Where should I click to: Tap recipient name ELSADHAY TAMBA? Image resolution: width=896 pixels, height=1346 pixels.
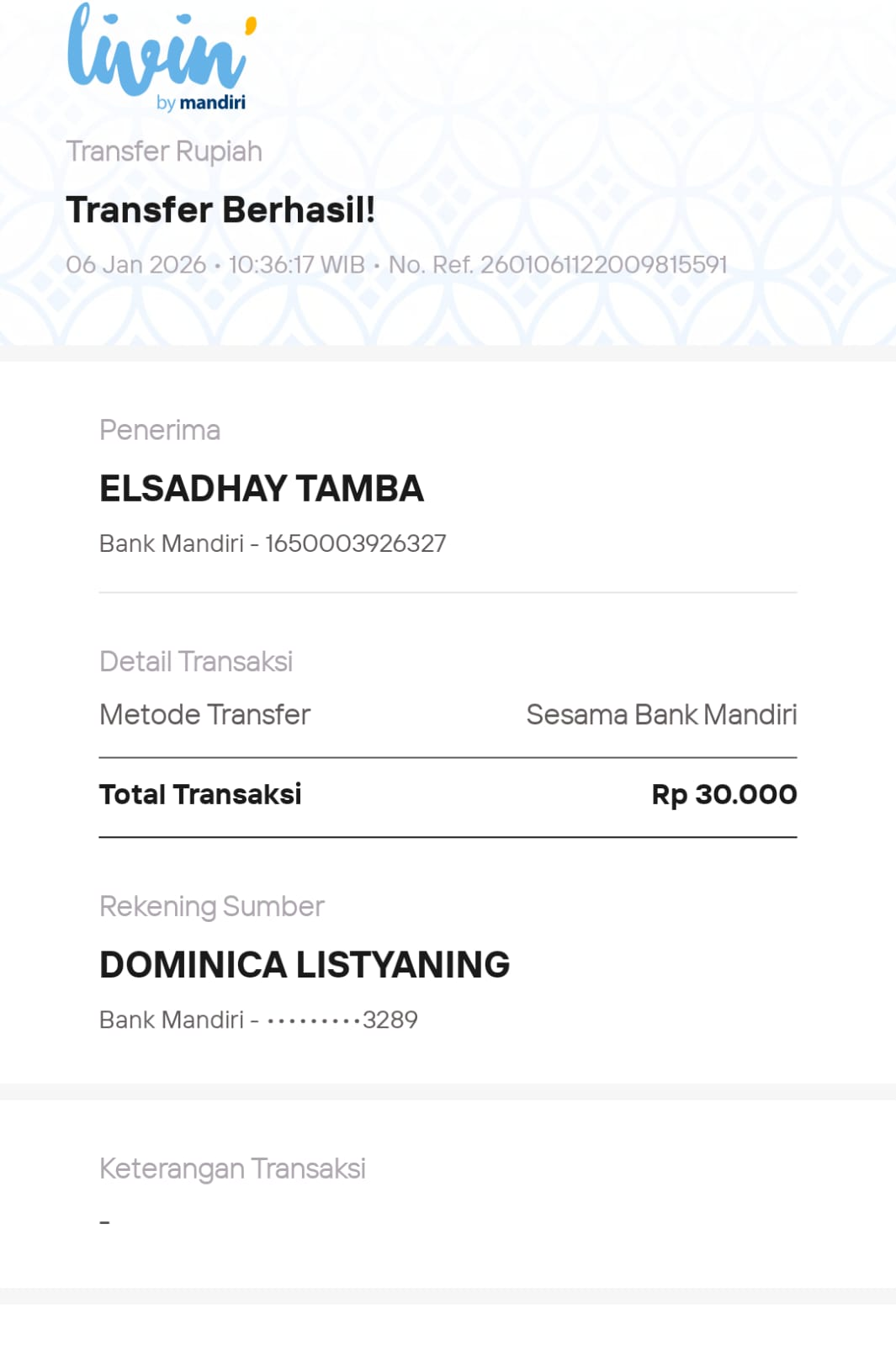pos(262,489)
